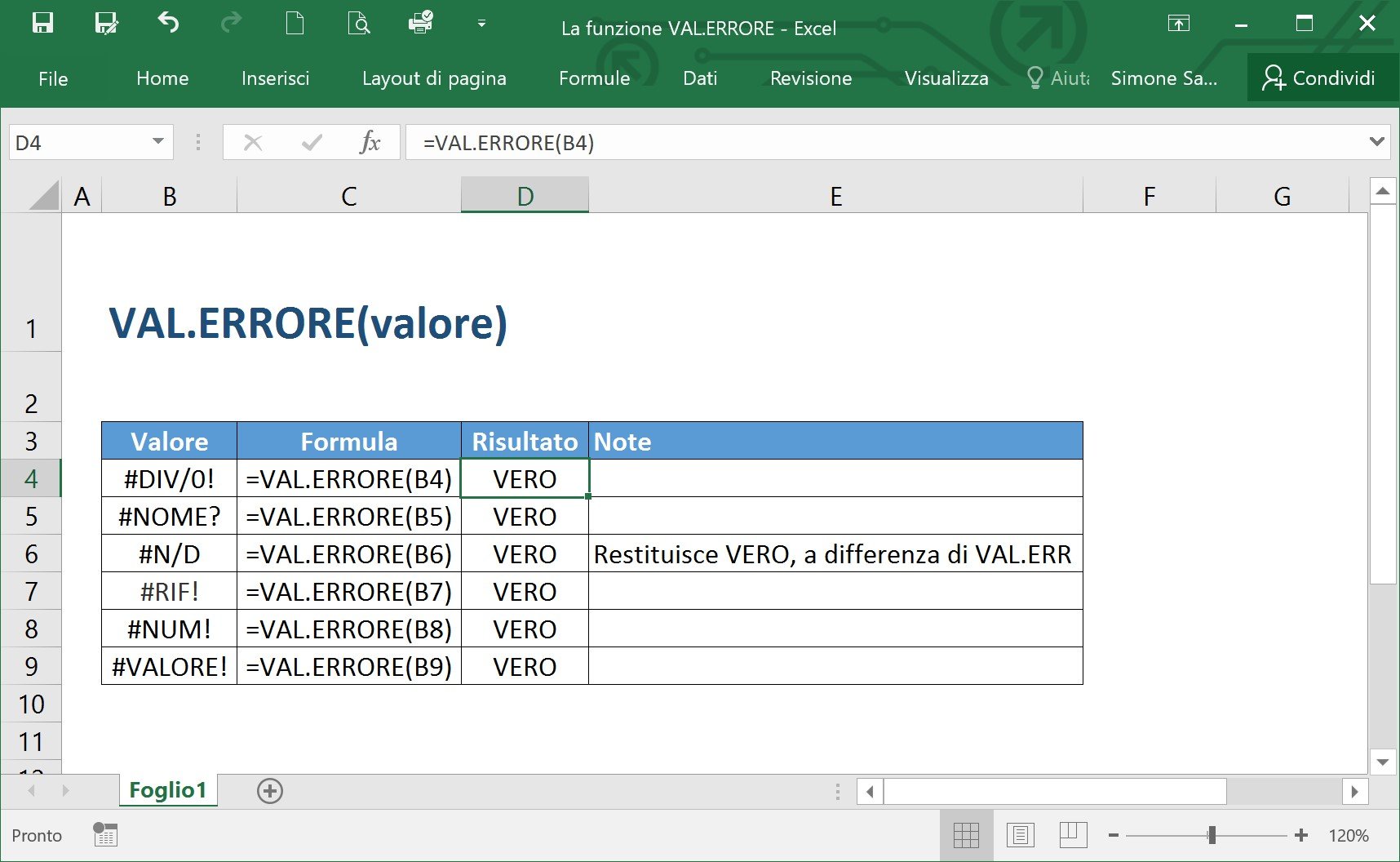The height and width of the screenshot is (862, 1400).
Task: Select column A header
Action: click(x=82, y=196)
